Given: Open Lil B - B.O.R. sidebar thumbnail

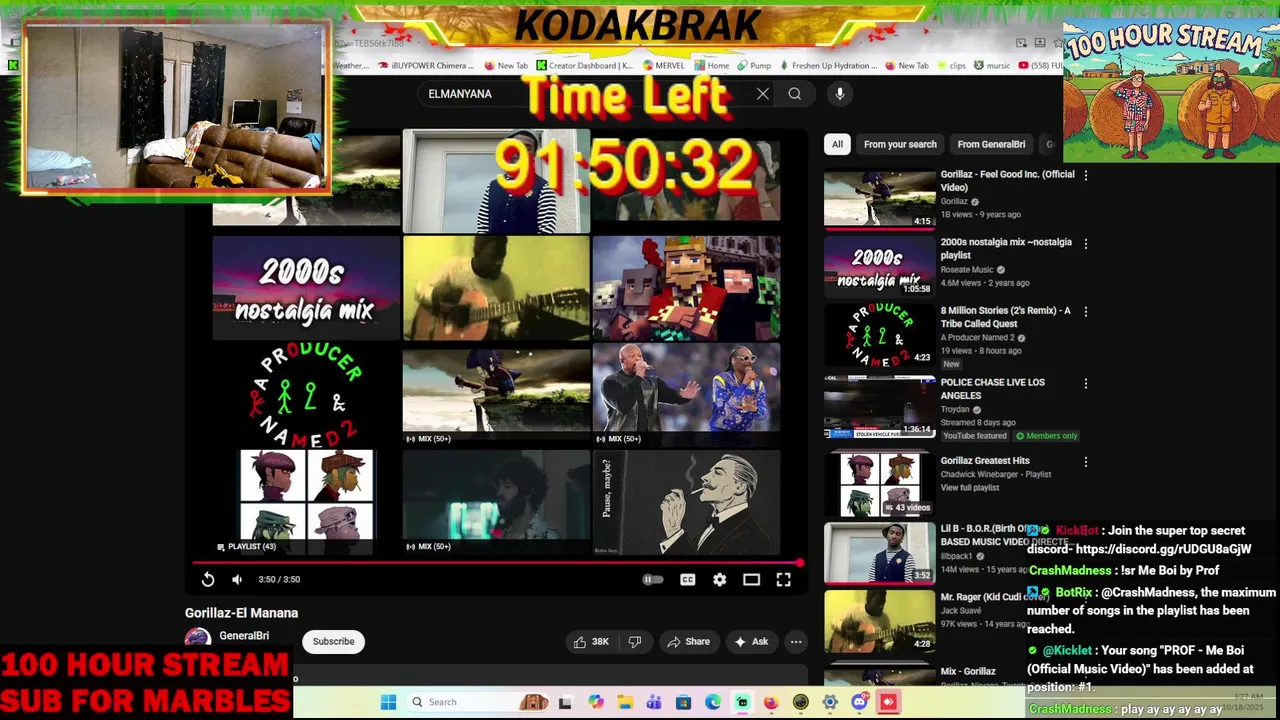Looking at the screenshot, I should (879, 553).
